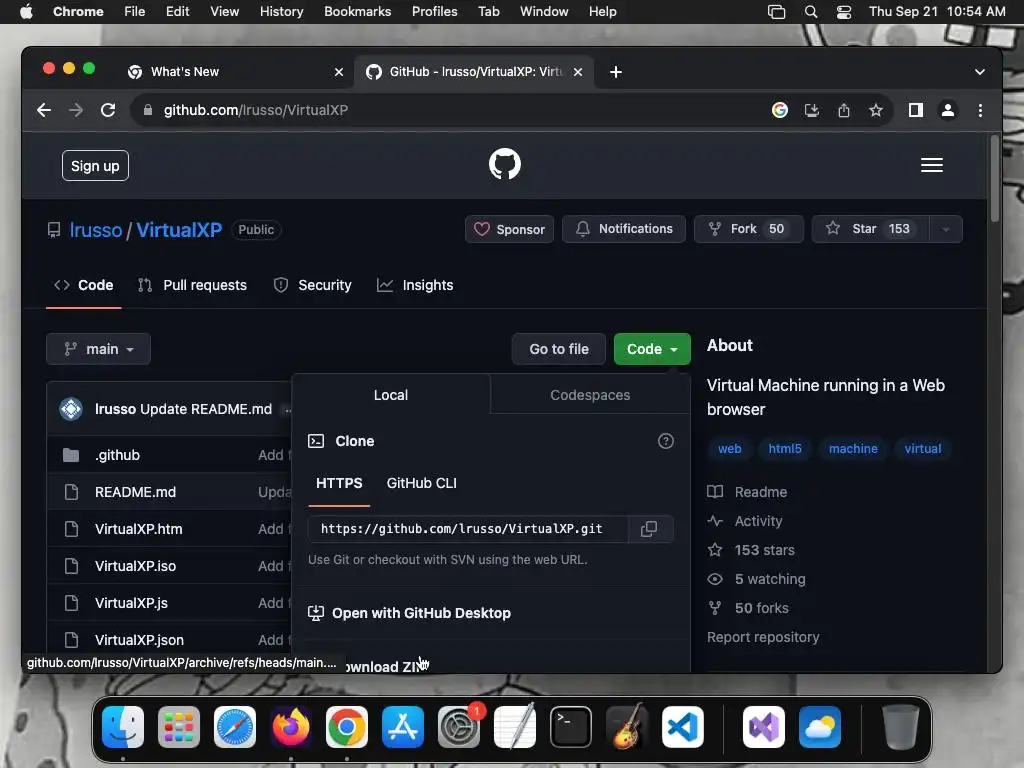The width and height of the screenshot is (1024, 768).
Task: Star the repository with the Star button
Action: [x=871, y=229]
